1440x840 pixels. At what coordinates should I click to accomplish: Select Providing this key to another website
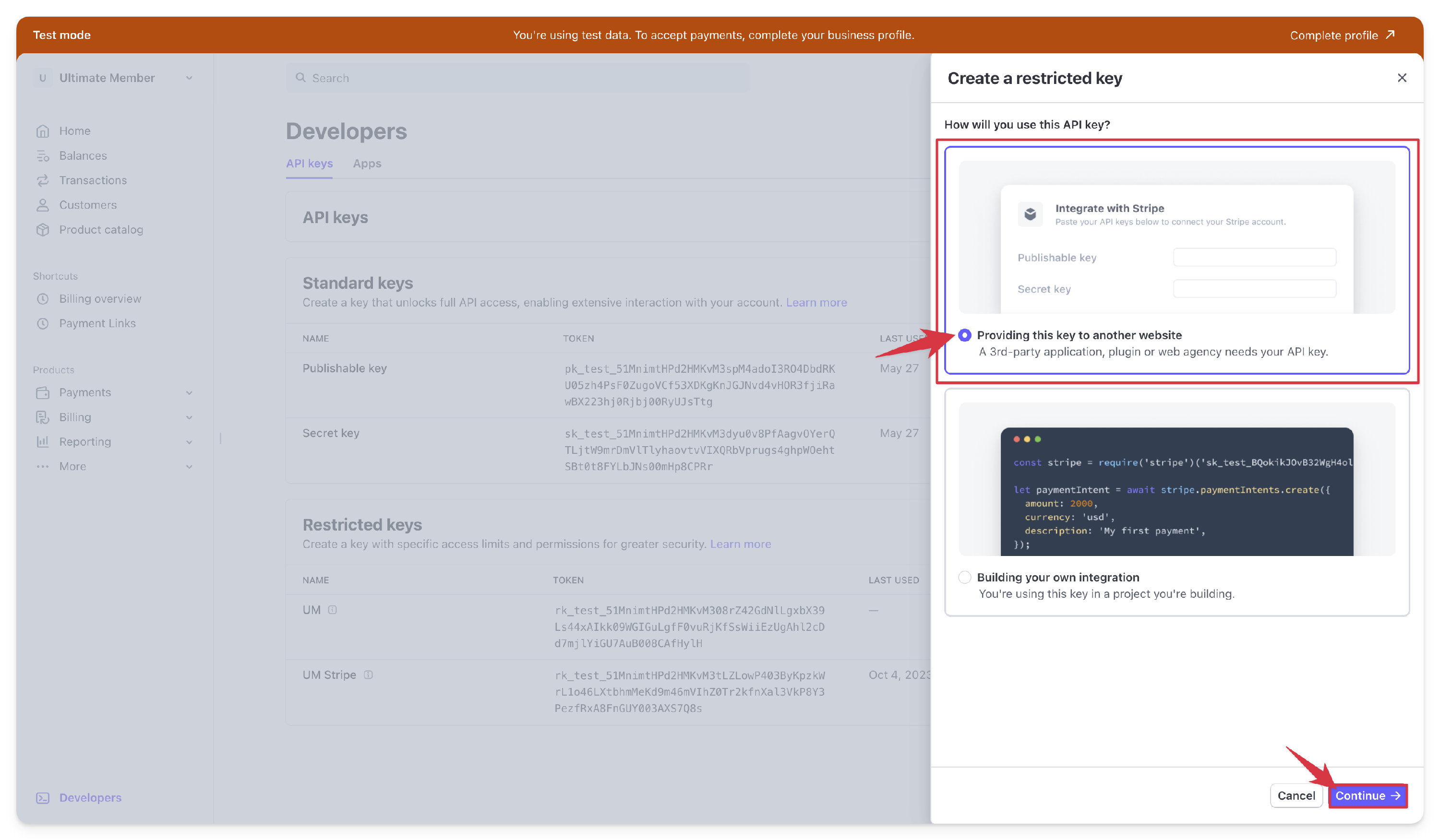point(965,335)
